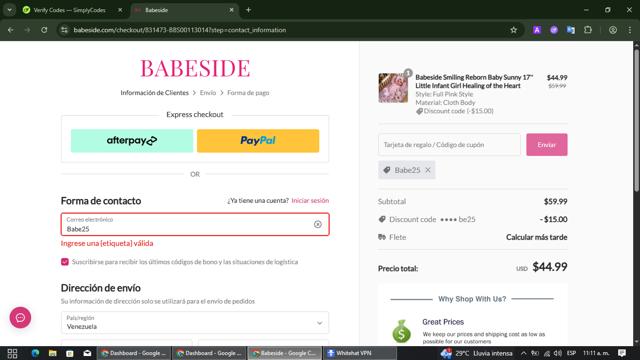Click the browser back arrow
640x360 pixels.
pos(11,30)
